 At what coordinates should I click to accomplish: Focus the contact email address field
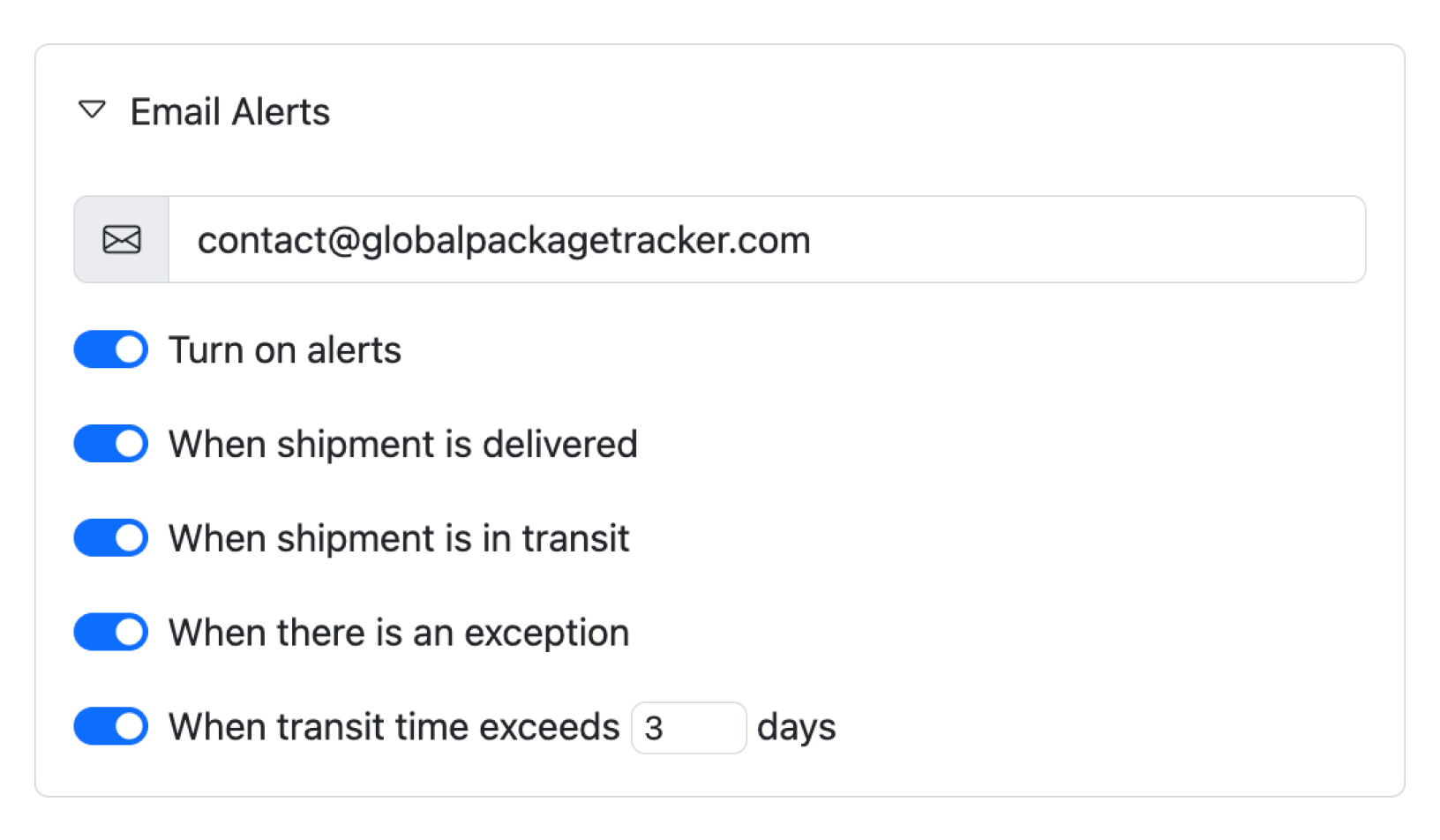pyautogui.click(x=766, y=240)
